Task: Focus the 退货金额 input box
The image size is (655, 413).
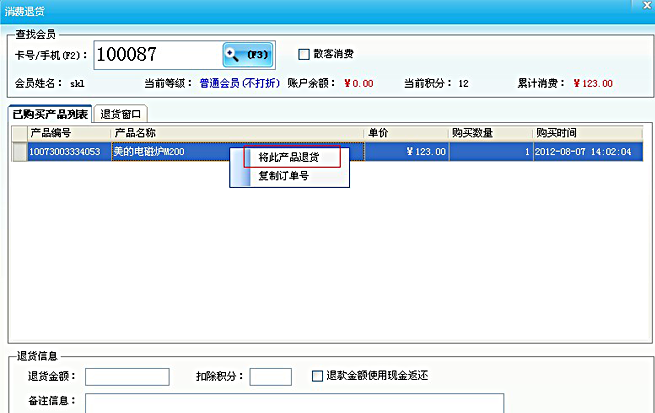Action: coord(127,377)
